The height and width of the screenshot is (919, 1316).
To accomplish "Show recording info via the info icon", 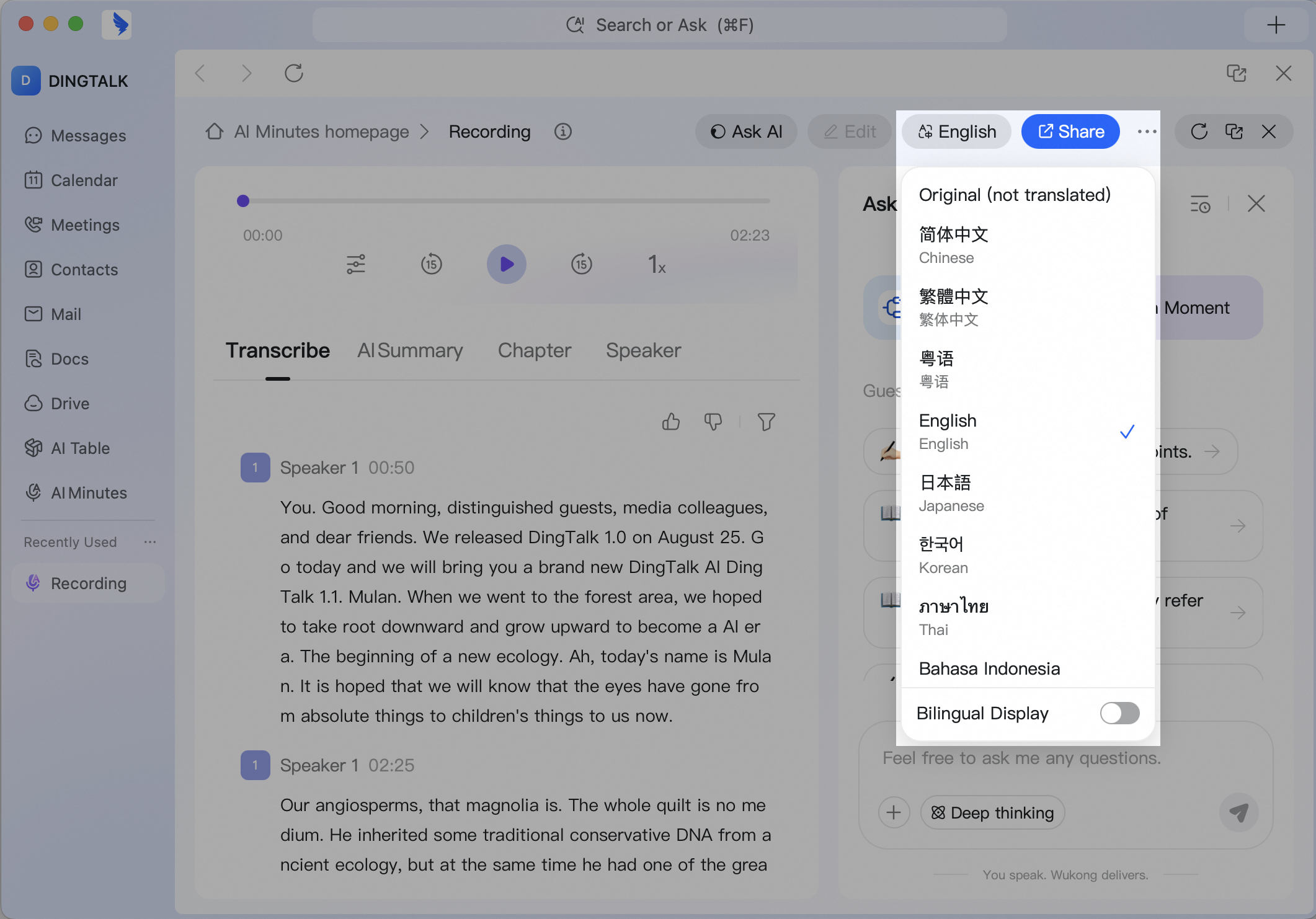I will click(563, 131).
